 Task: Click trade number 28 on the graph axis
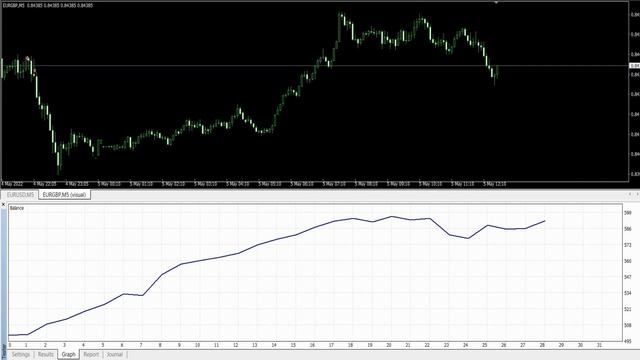point(542,345)
